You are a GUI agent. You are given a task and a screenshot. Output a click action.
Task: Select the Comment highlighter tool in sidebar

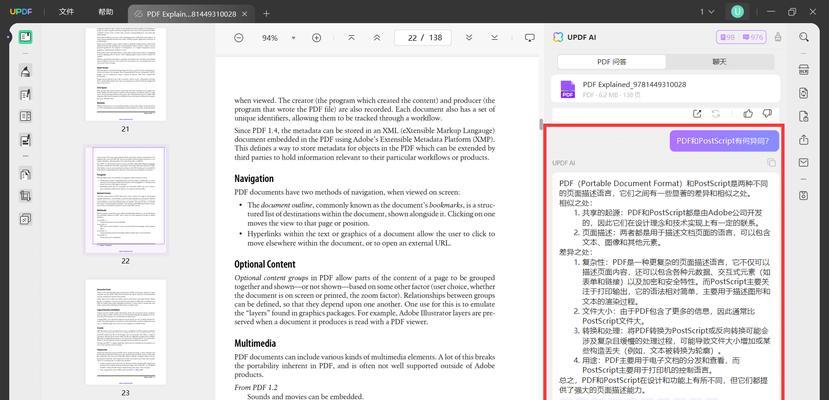pyautogui.click(x=25, y=70)
